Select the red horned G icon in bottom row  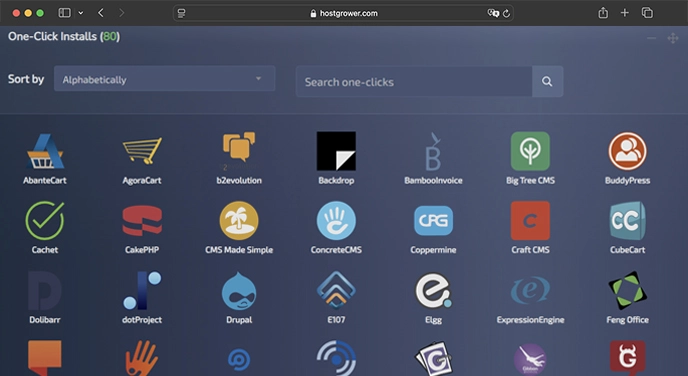[x=627, y=358]
